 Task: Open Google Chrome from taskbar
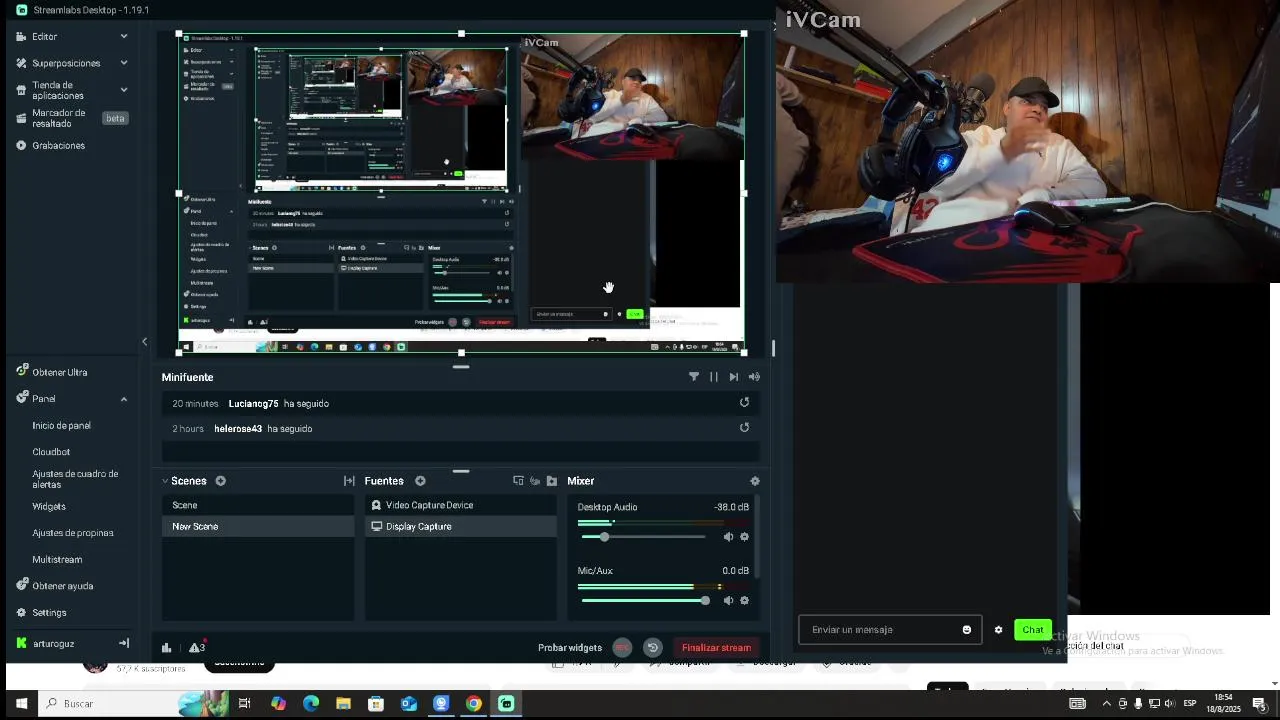474,704
